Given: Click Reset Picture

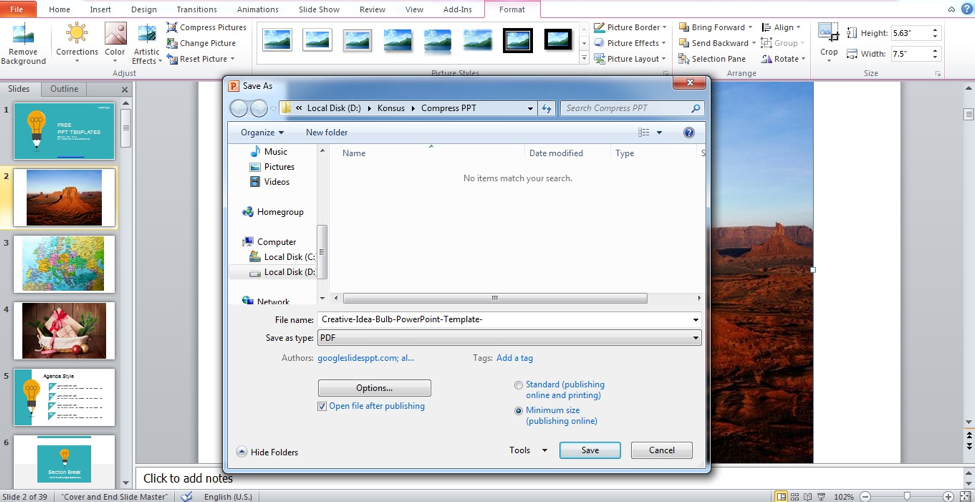Looking at the screenshot, I should (x=201, y=58).
